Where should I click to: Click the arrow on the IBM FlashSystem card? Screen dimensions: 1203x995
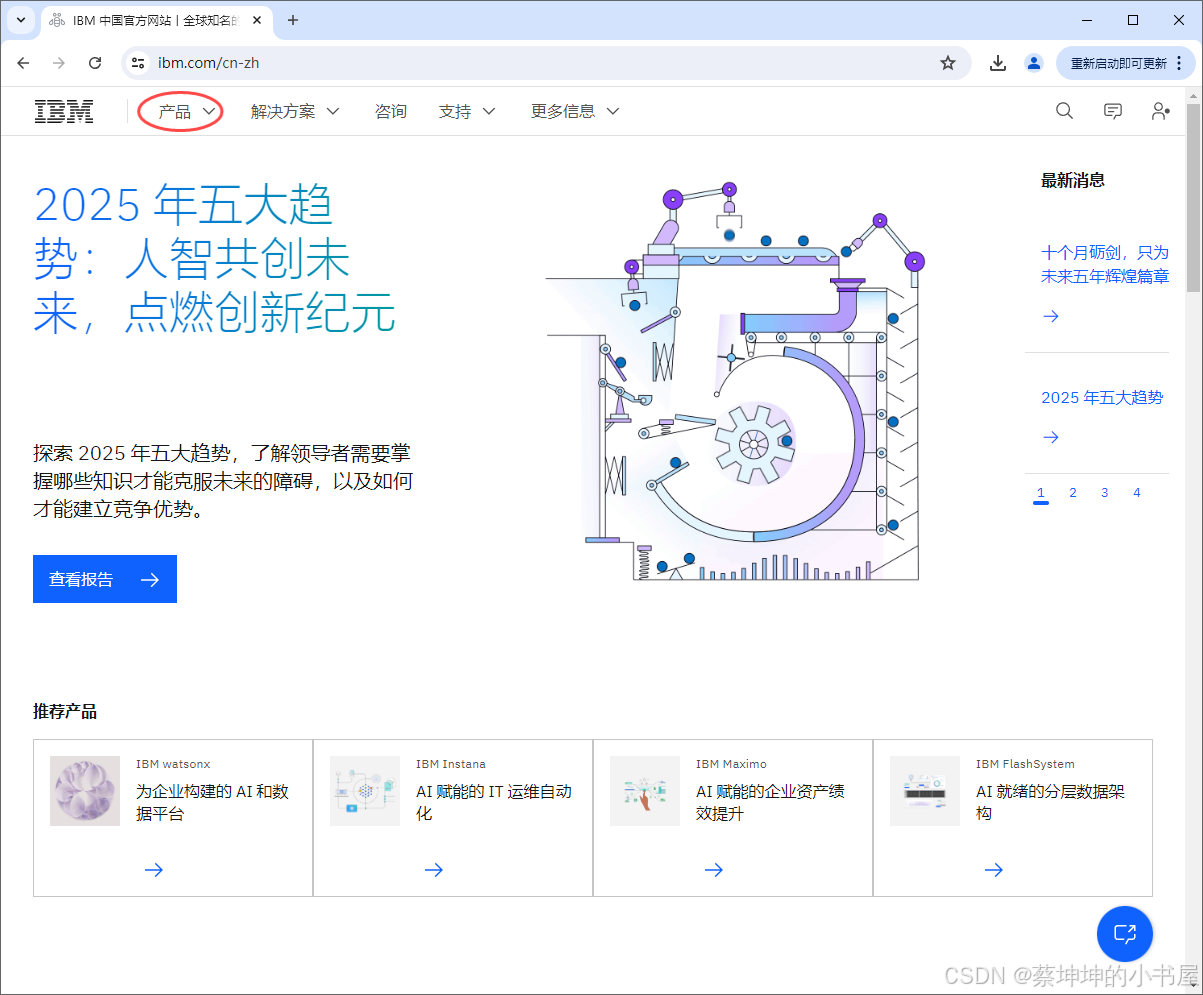tap(993, 870)
